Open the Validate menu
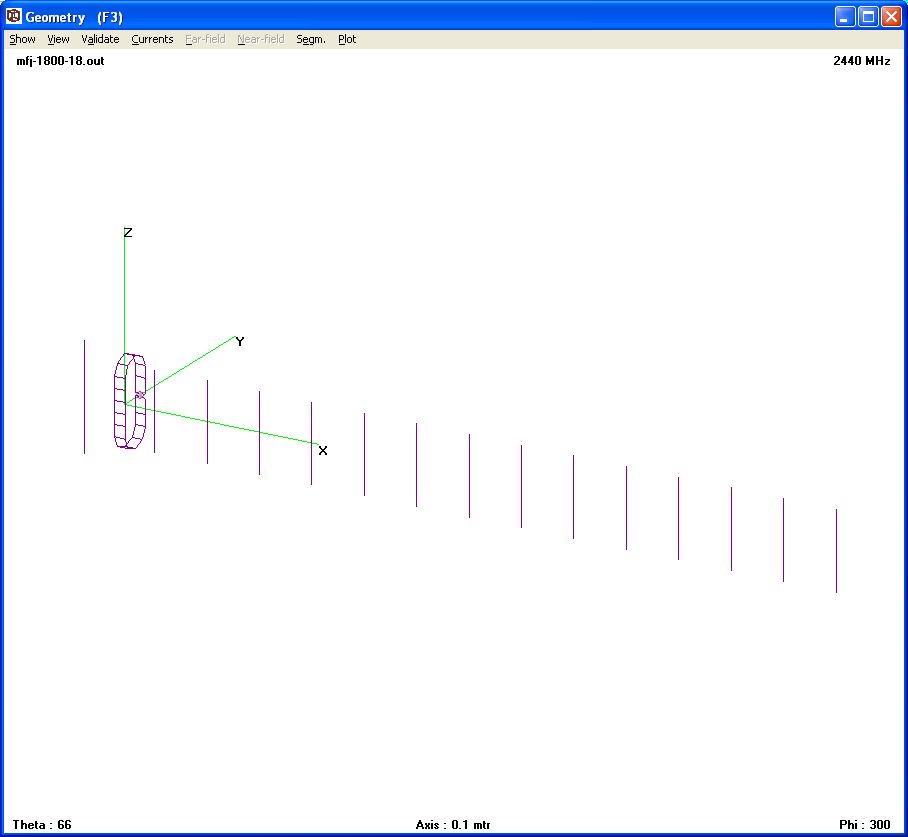This screenshot has width=908, height=837. [x=99, y=39]
